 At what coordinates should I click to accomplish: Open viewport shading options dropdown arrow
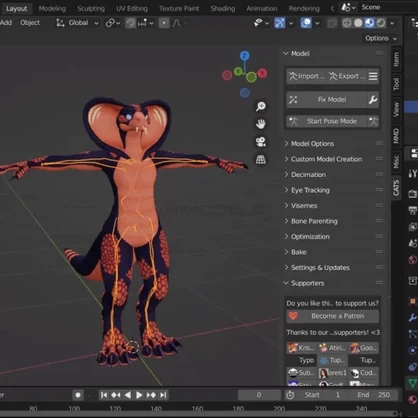392,23
